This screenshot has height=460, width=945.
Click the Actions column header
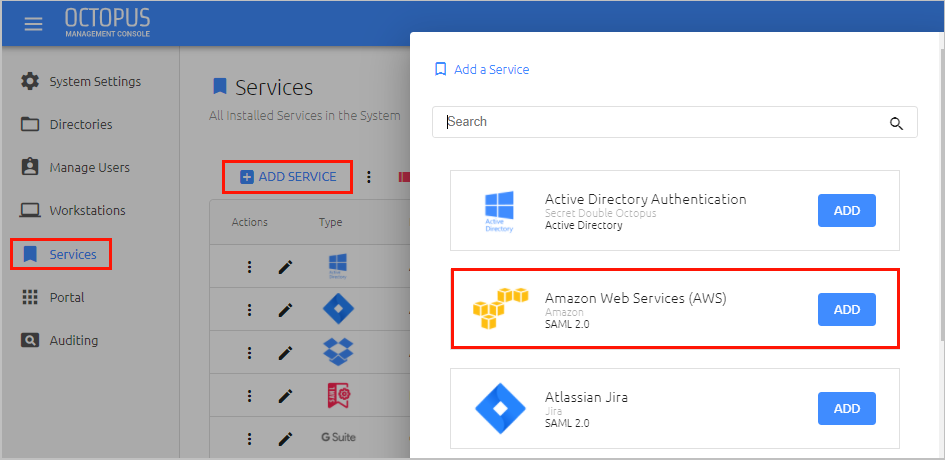(250, 222)
